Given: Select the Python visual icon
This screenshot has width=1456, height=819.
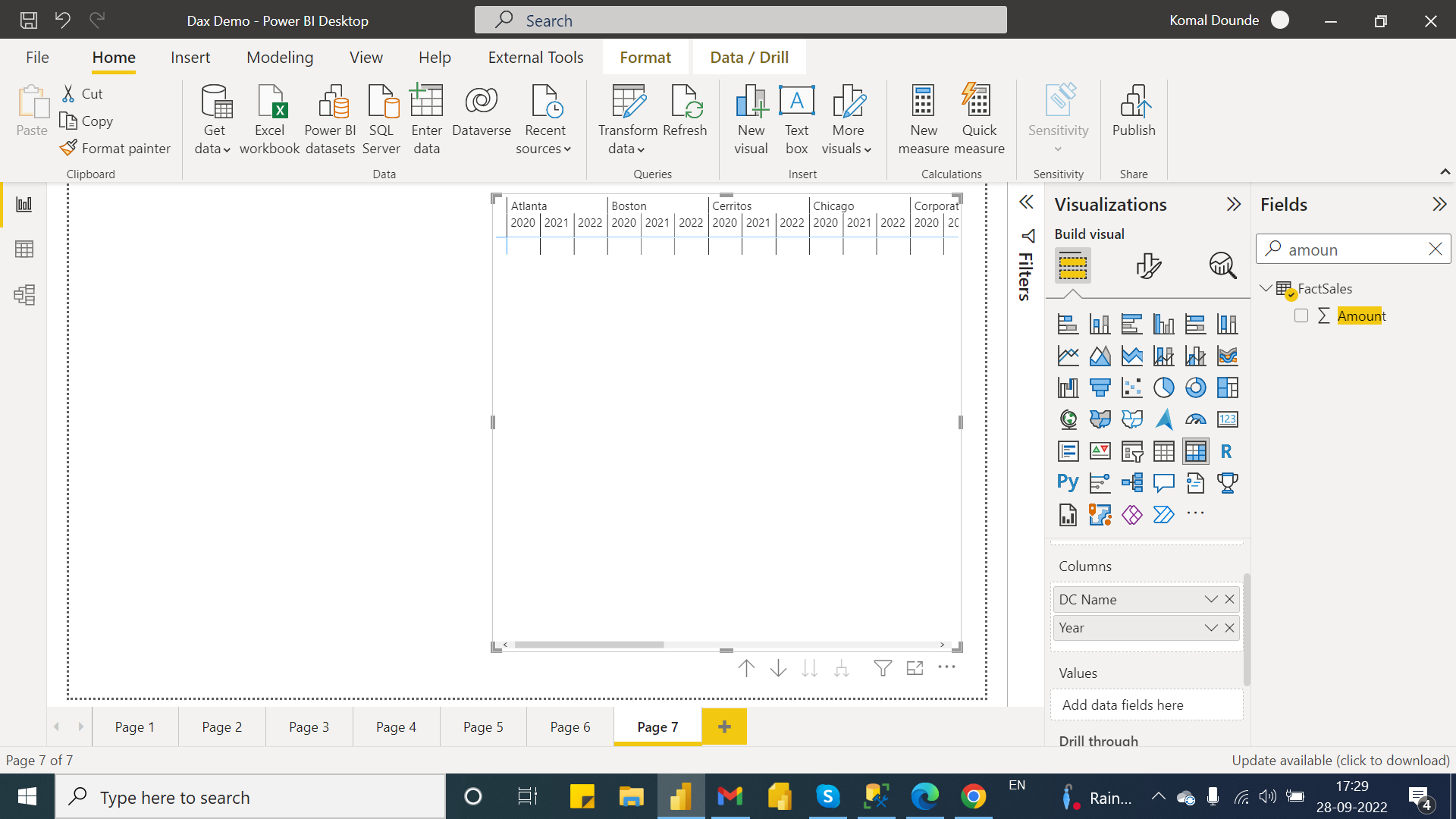Looking at the screenshot, I should pyautogui.click(x=1068, y=483).
